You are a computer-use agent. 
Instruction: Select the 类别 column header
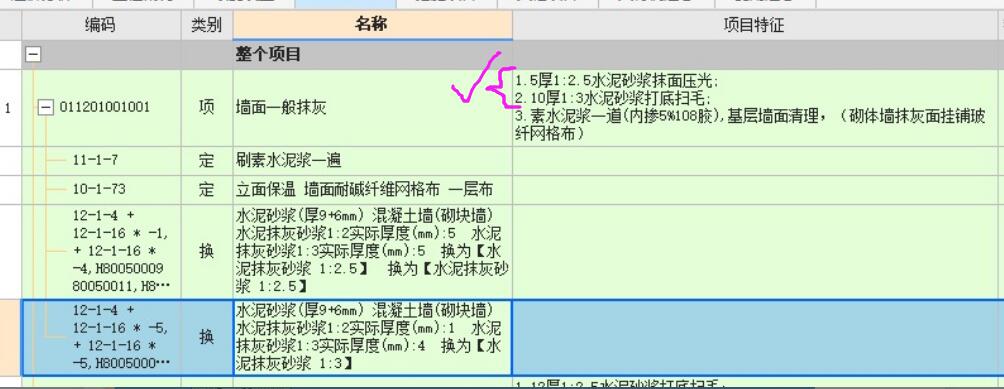tap(206, 26)
